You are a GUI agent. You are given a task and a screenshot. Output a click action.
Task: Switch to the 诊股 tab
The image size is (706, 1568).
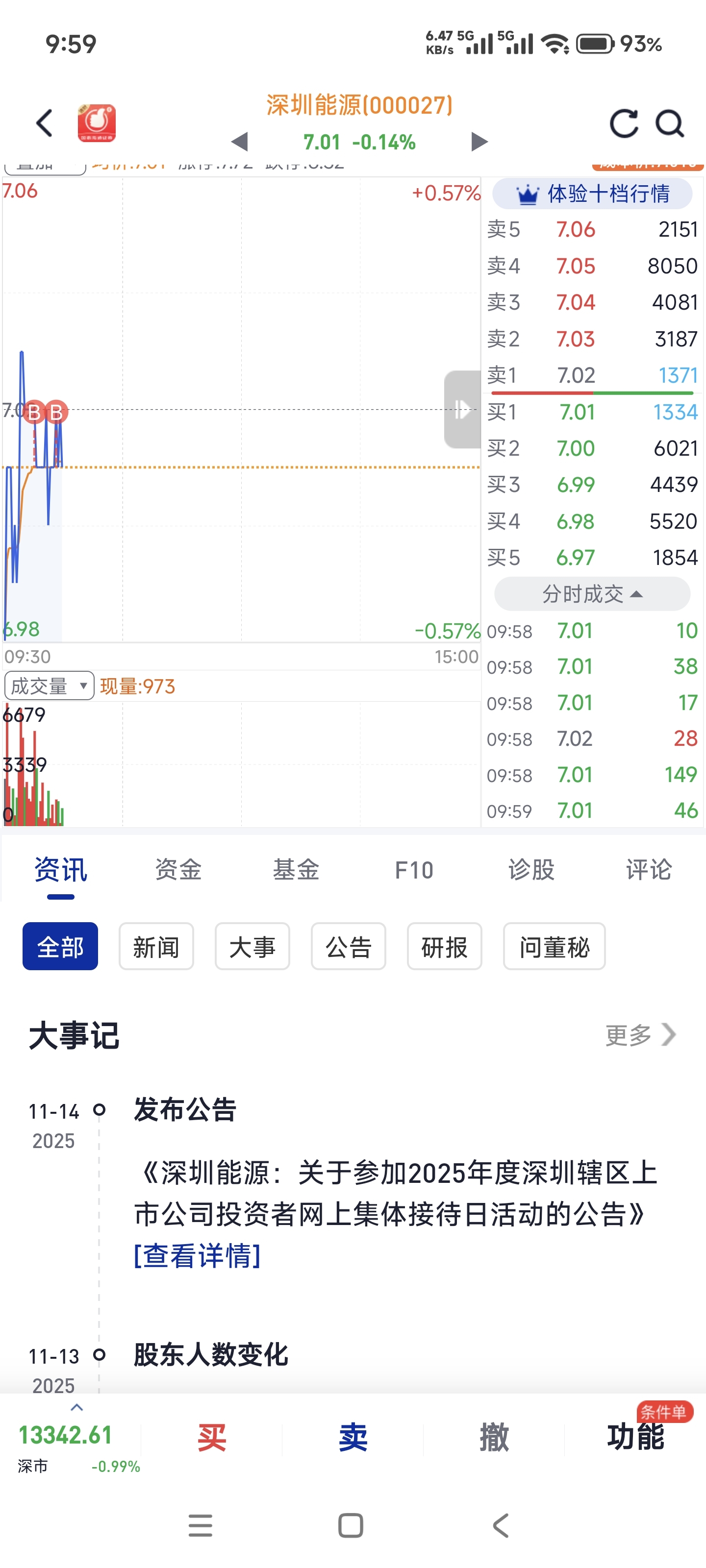coord(531,870)
